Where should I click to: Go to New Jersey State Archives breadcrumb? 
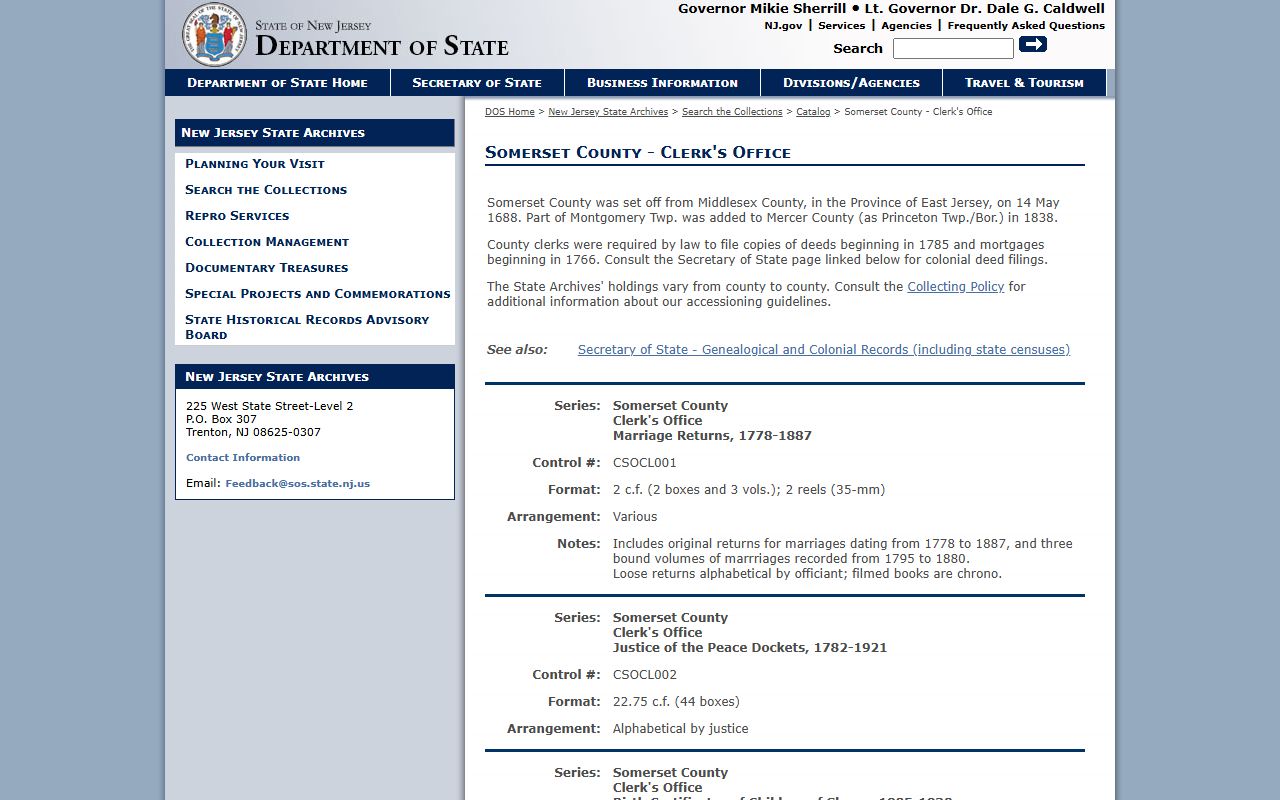[608, 112]
